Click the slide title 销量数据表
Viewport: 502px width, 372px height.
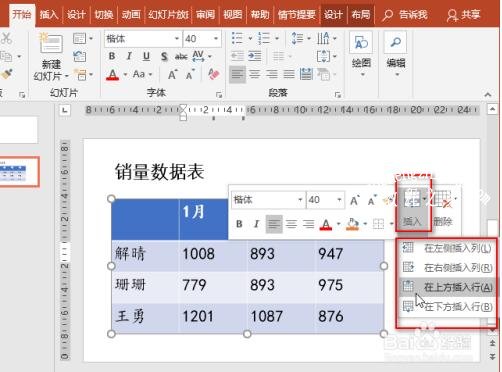point(159,172)
